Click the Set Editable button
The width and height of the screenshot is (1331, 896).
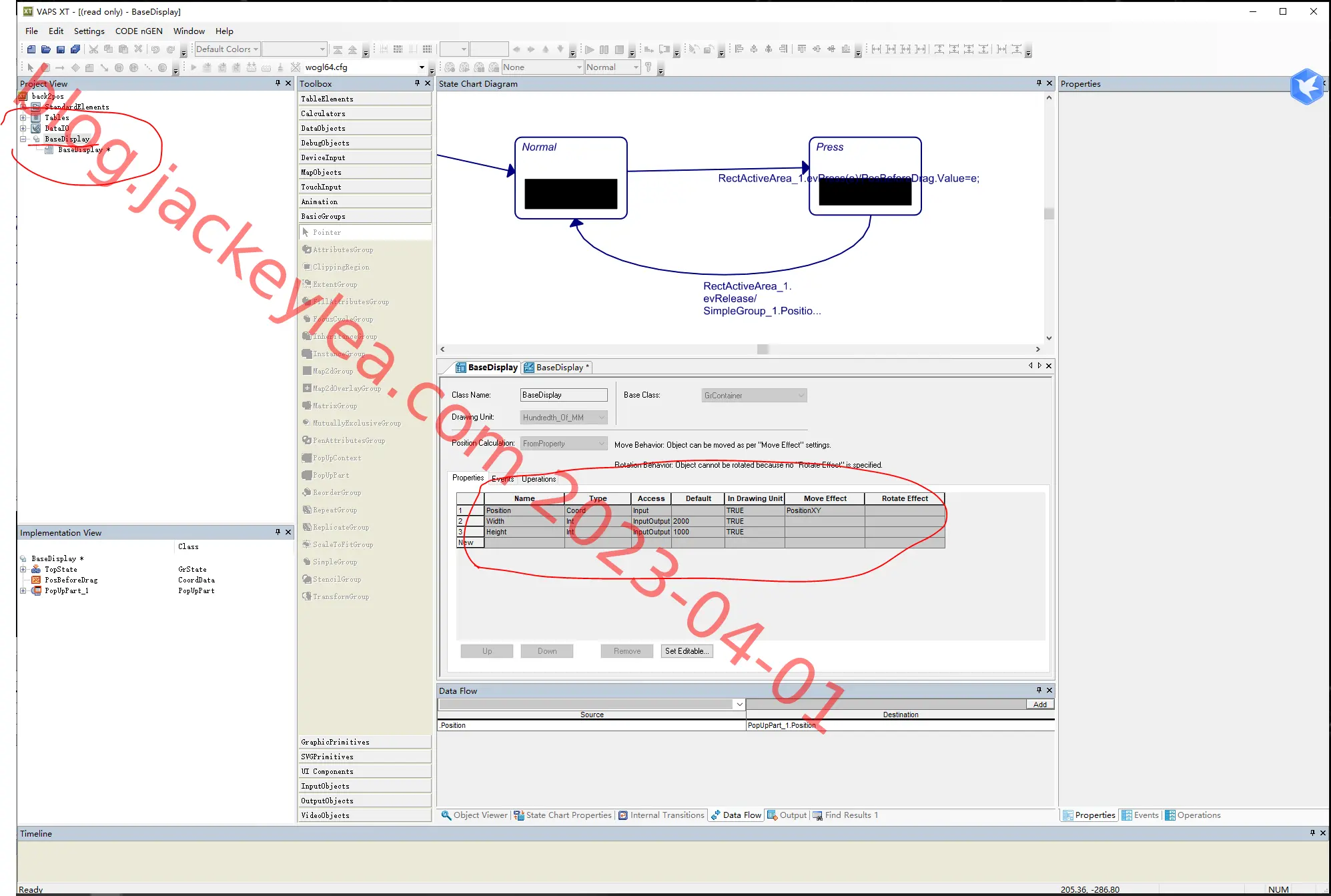(x=687, y=651)
